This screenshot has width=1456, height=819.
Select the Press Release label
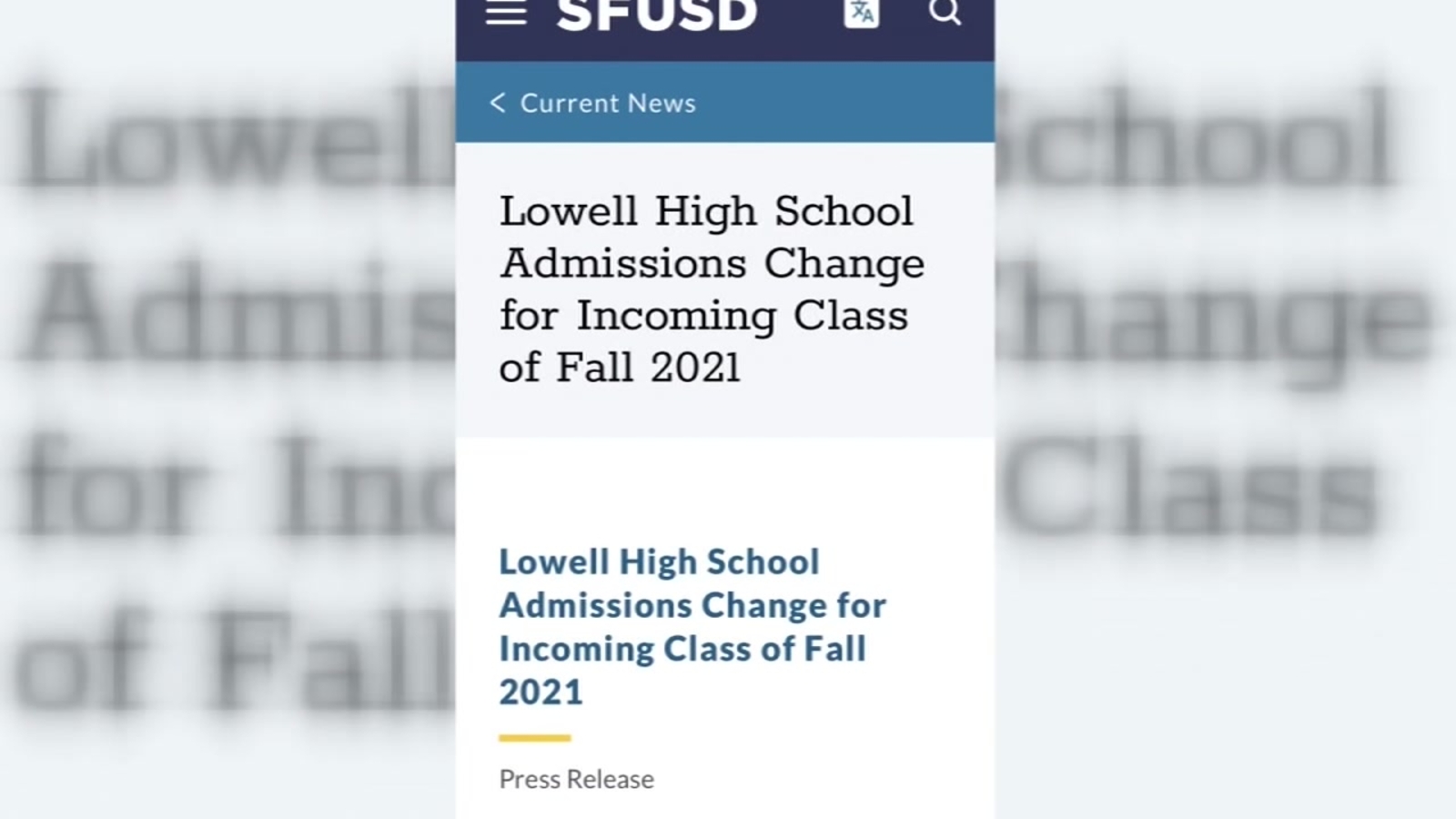576,780
